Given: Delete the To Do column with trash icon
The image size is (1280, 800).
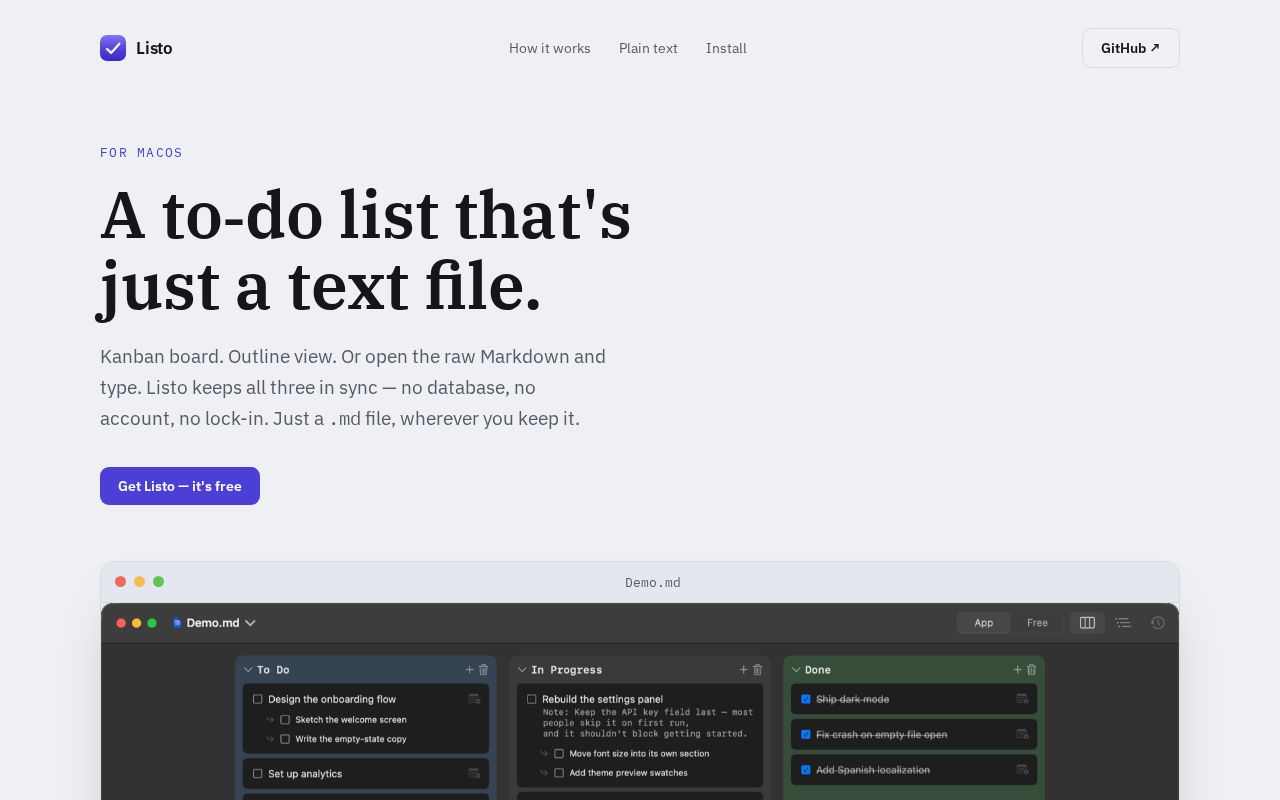Looking at the screenshot, I should (484, 670).
